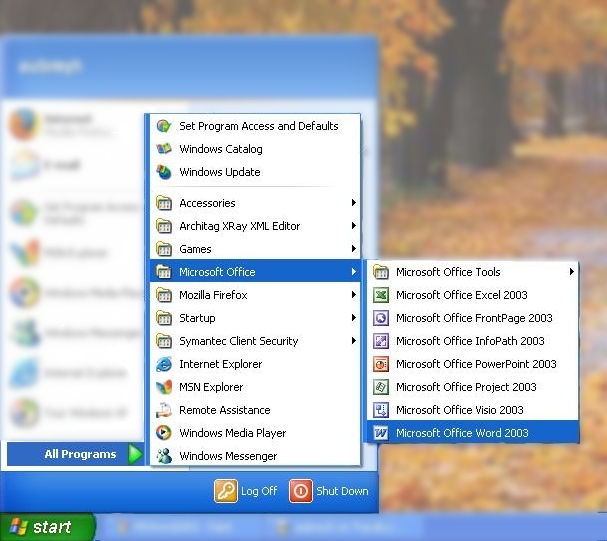This screenshot has height=541, width=607.
Task: Click the Windows Media Player icon
Action: tap(164, 433)
